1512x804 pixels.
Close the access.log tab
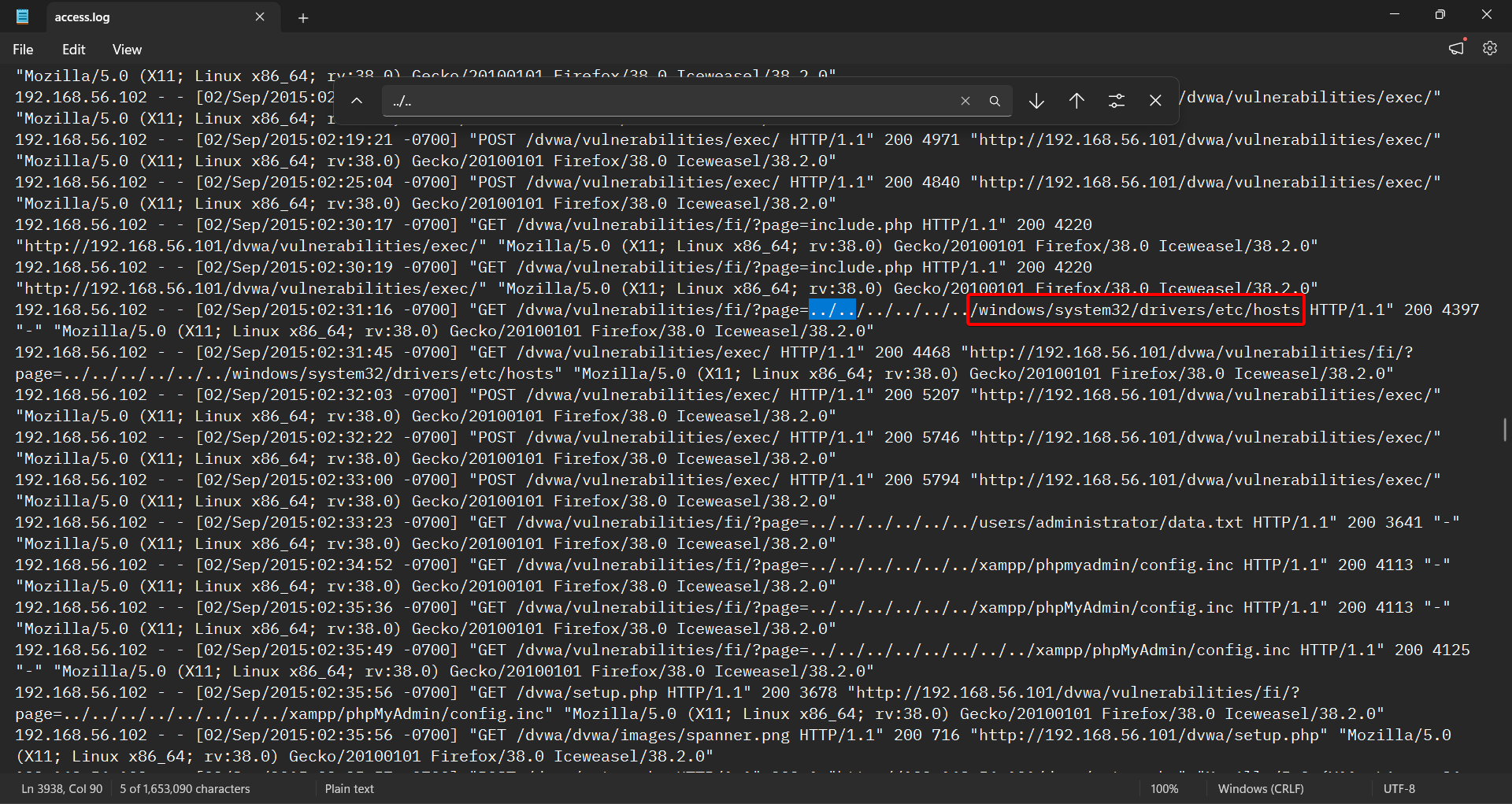pos(260,17)
